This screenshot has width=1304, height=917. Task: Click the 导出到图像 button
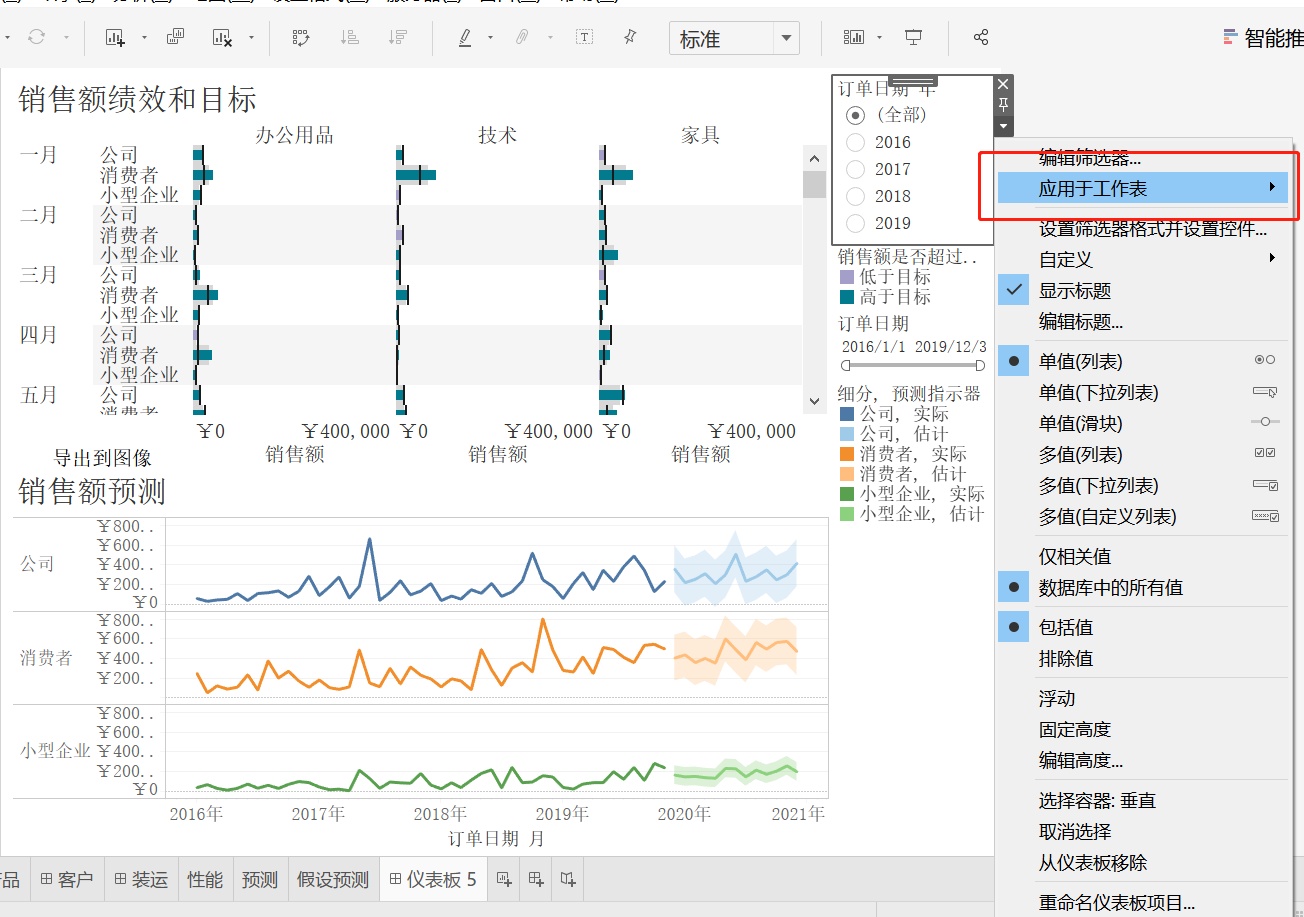[102, 458]
